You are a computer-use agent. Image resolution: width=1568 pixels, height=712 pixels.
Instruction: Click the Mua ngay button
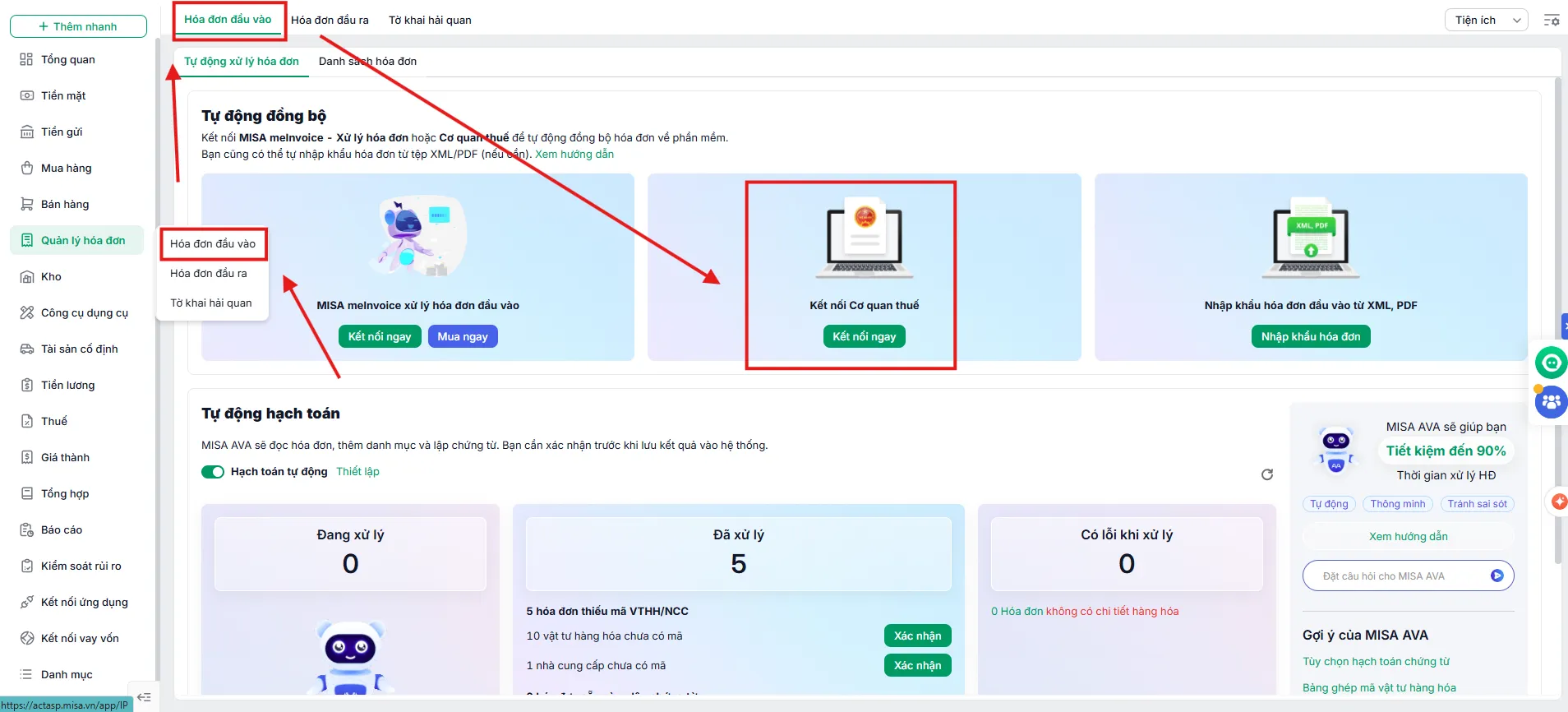463,336
